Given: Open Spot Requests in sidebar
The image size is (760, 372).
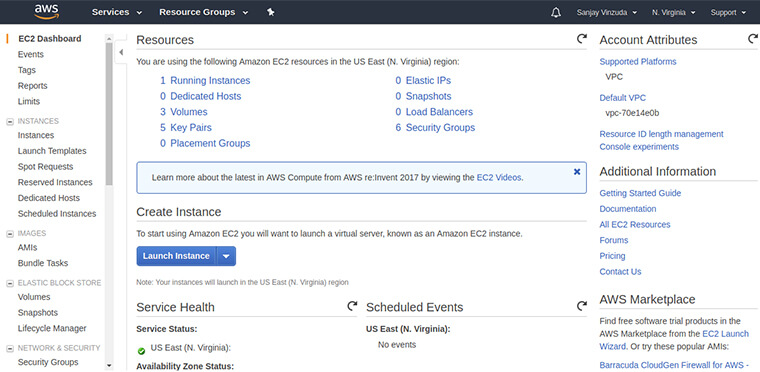Looking at the screenshot, I should pyautogui.click(x=46, y=166).
